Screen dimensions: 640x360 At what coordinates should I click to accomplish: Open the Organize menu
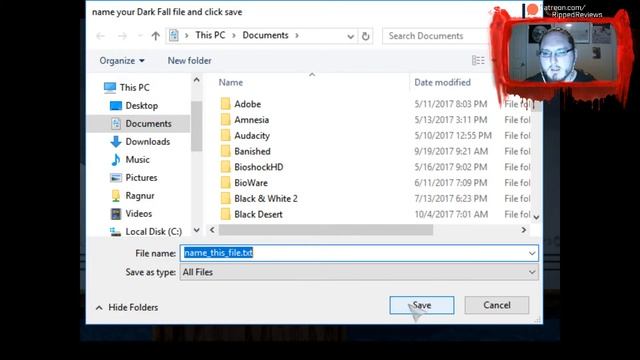(x=122, y=61)
